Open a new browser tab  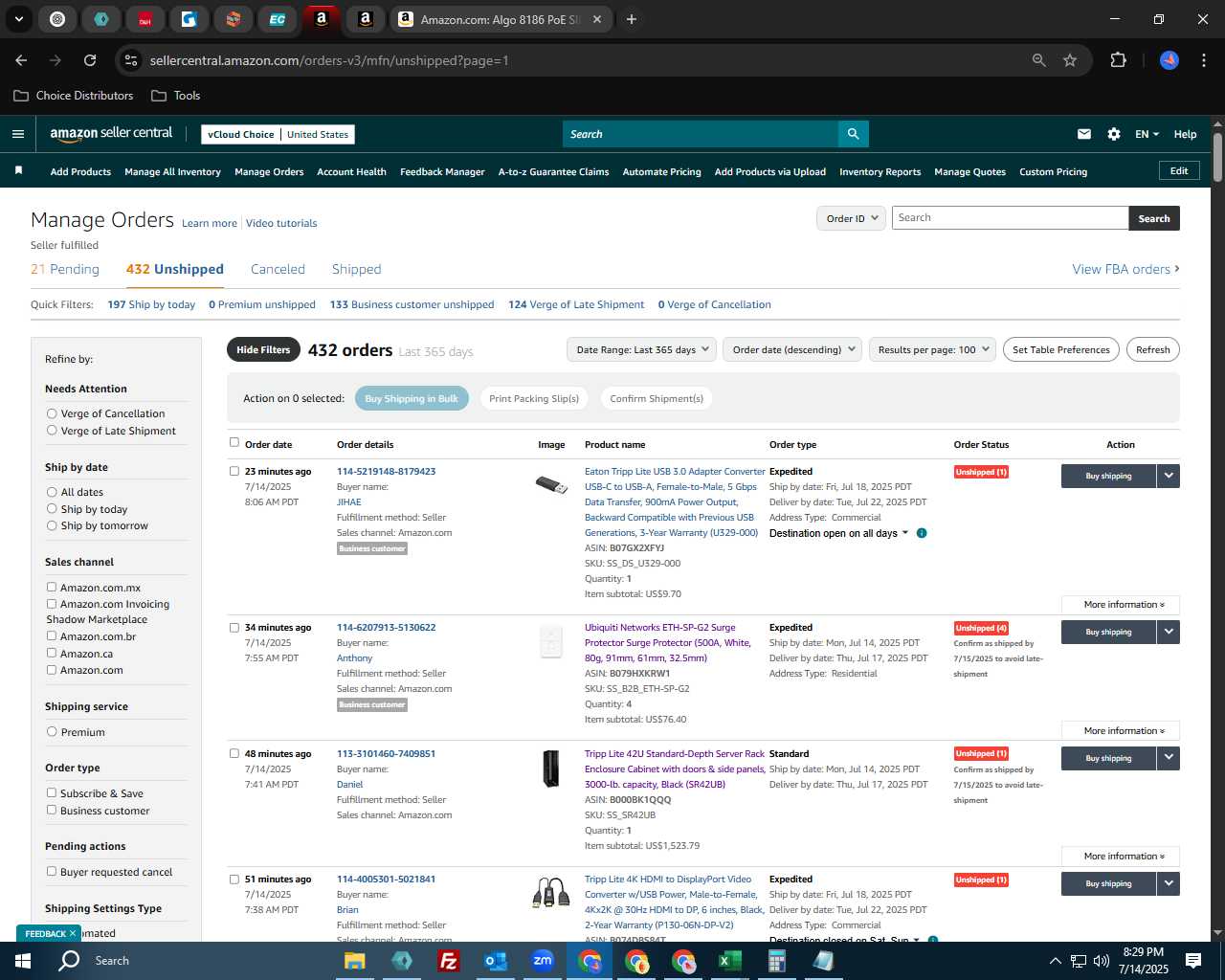(631, 19)
